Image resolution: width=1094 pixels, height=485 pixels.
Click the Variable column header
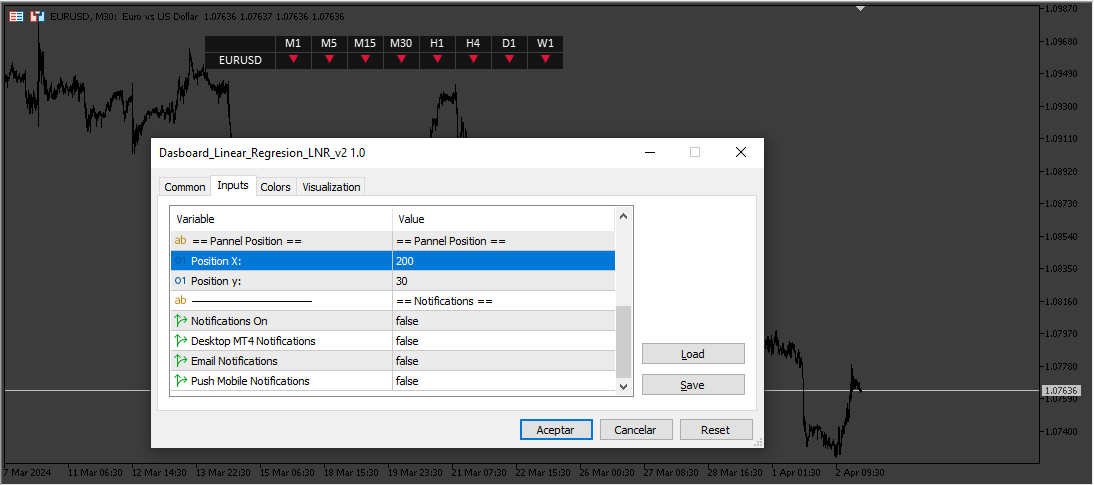[x=282, y=219]
